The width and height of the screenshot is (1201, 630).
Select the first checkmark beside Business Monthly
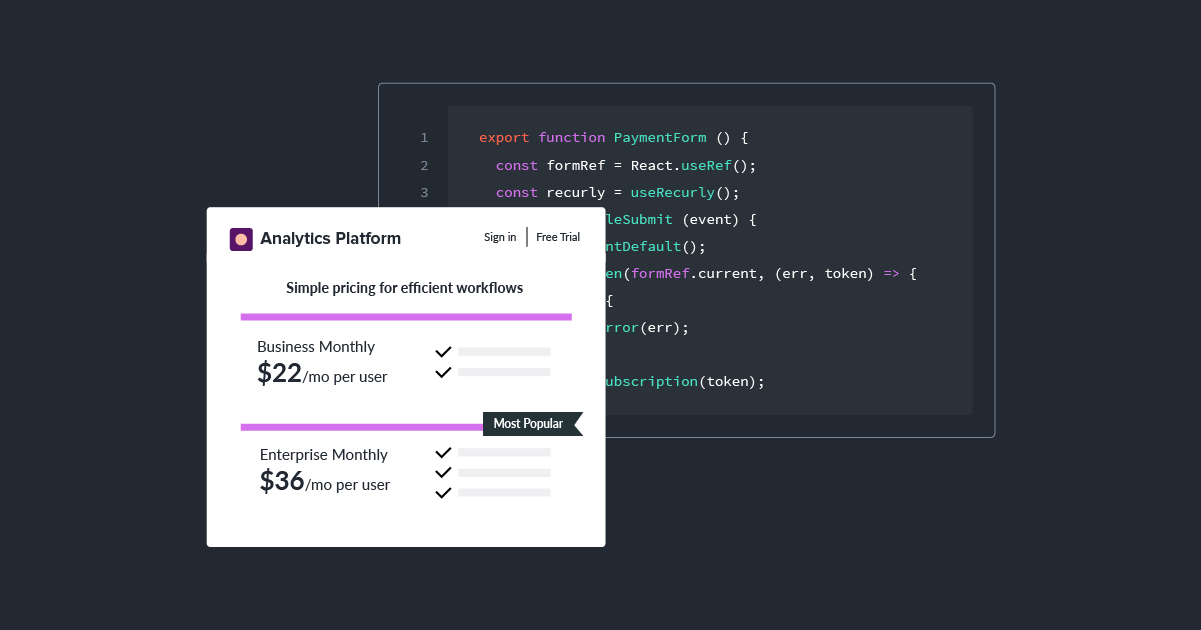tap(443, 351)
